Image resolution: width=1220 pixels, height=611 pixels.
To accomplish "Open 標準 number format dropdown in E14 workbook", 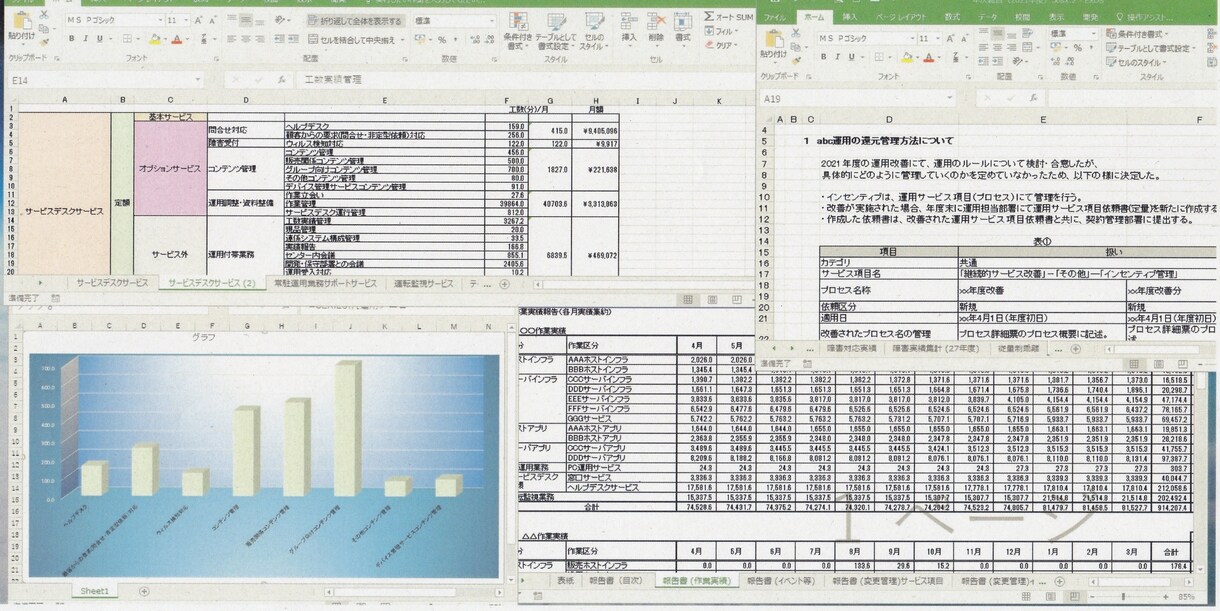I will [492, 20].
